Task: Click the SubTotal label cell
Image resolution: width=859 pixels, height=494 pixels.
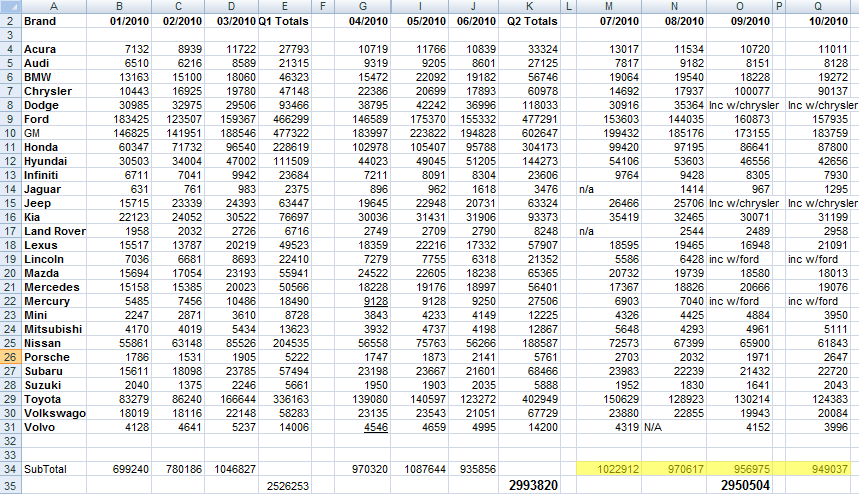Action: [x=54, y=469]
